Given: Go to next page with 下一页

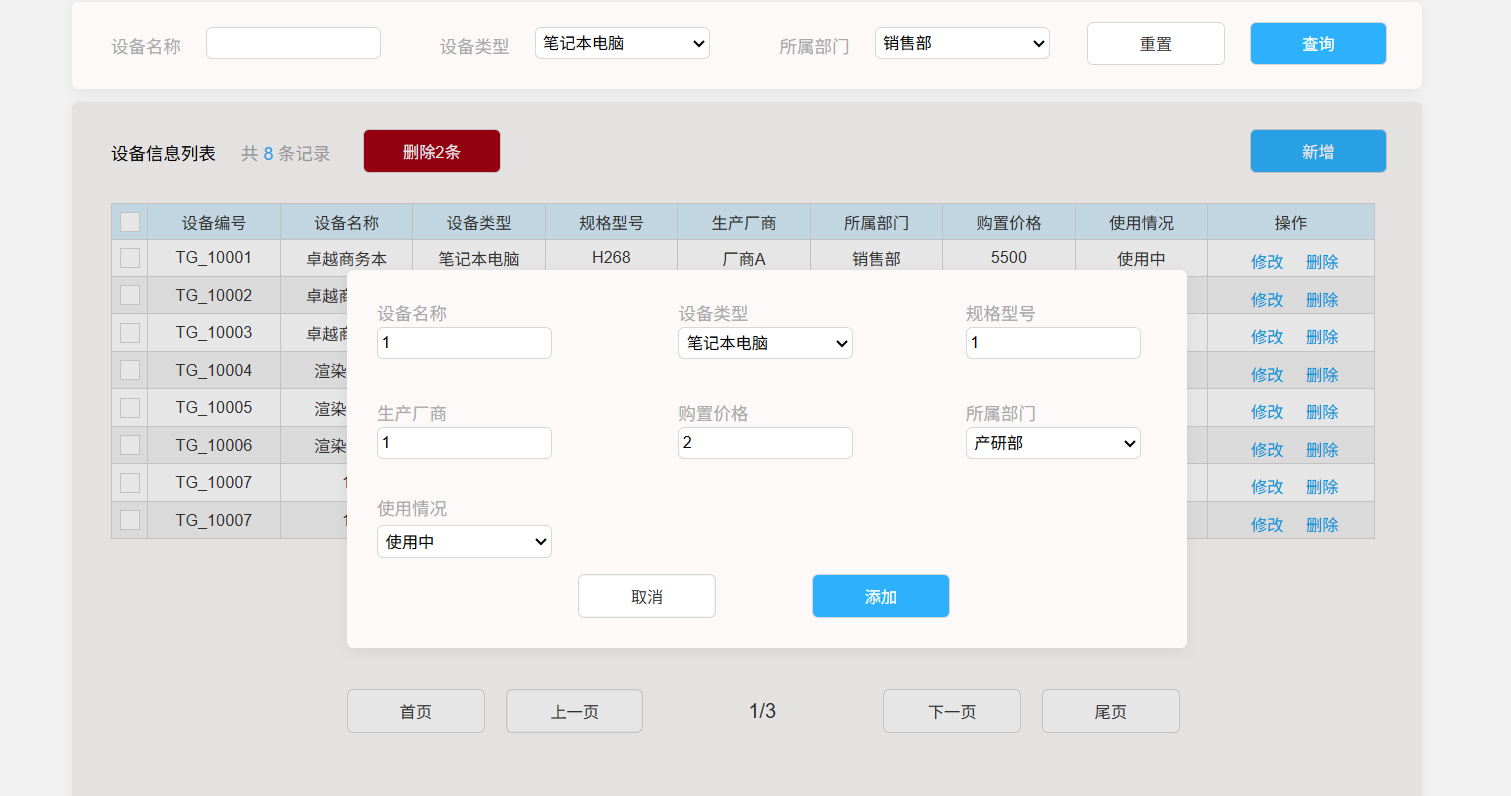Looking at the screenshot, I should [952, 711].
